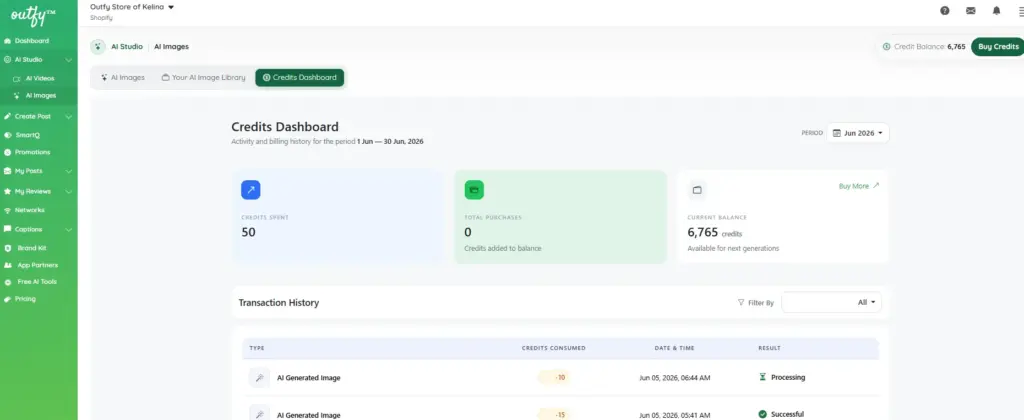Switch to Your AI Image Library tab
Screen dimensions: 1024x420
[204, 77]
